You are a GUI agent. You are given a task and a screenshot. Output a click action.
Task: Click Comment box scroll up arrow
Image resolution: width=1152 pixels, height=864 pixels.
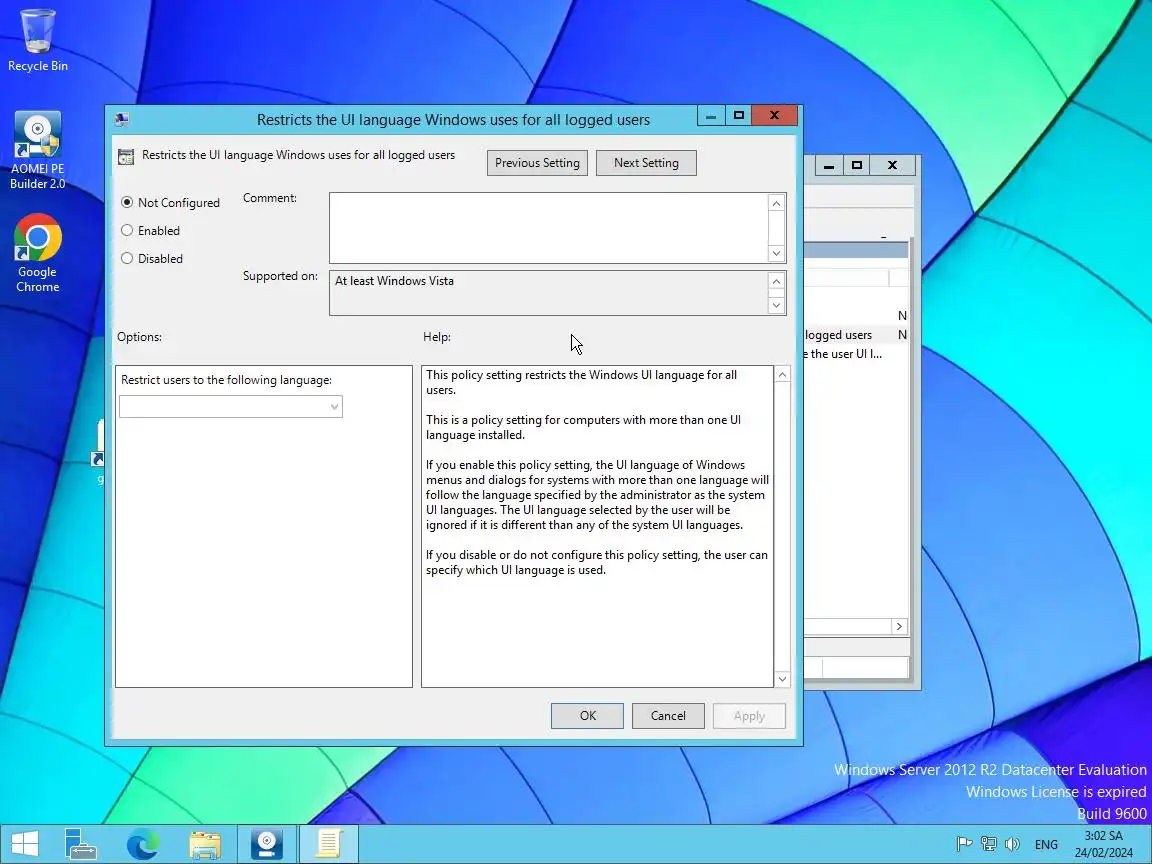tap(776, 203)
